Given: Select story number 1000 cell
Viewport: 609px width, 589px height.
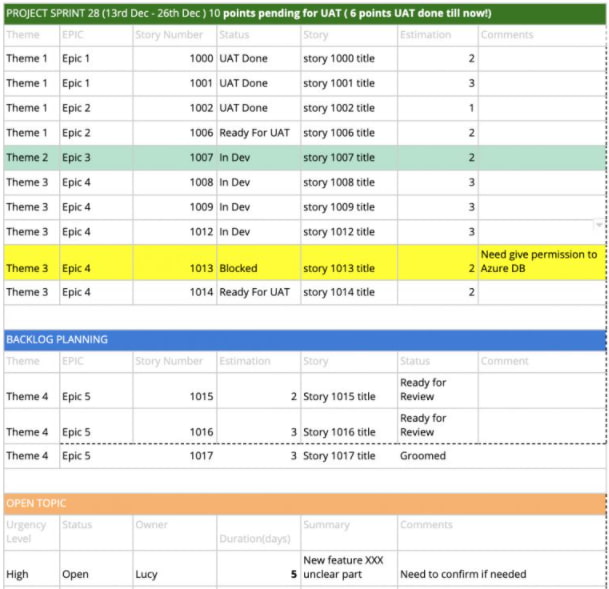Looking at the screenshot, I should pyautogui.click(x=174, y=59).
